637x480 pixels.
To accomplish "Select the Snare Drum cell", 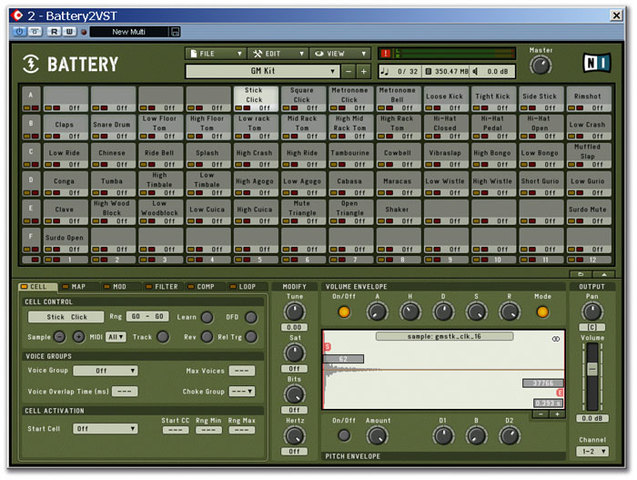I will pyautogui.click(x=111, y=125).
